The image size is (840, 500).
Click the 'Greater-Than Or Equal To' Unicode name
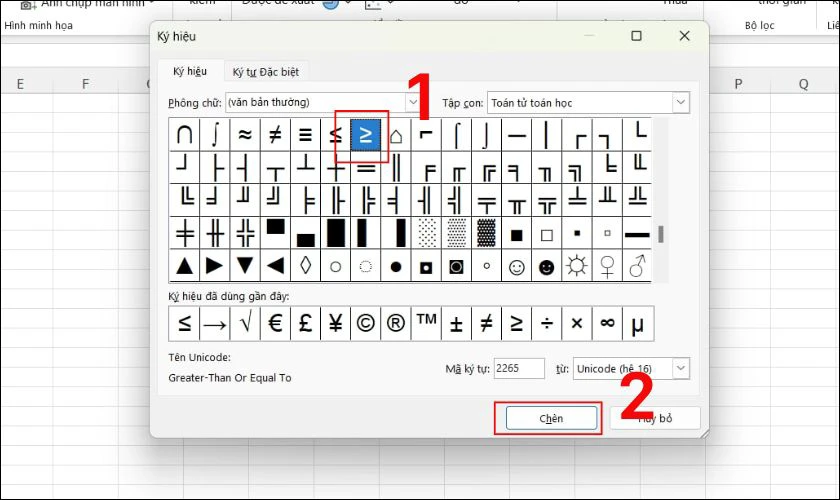(230, 378)
